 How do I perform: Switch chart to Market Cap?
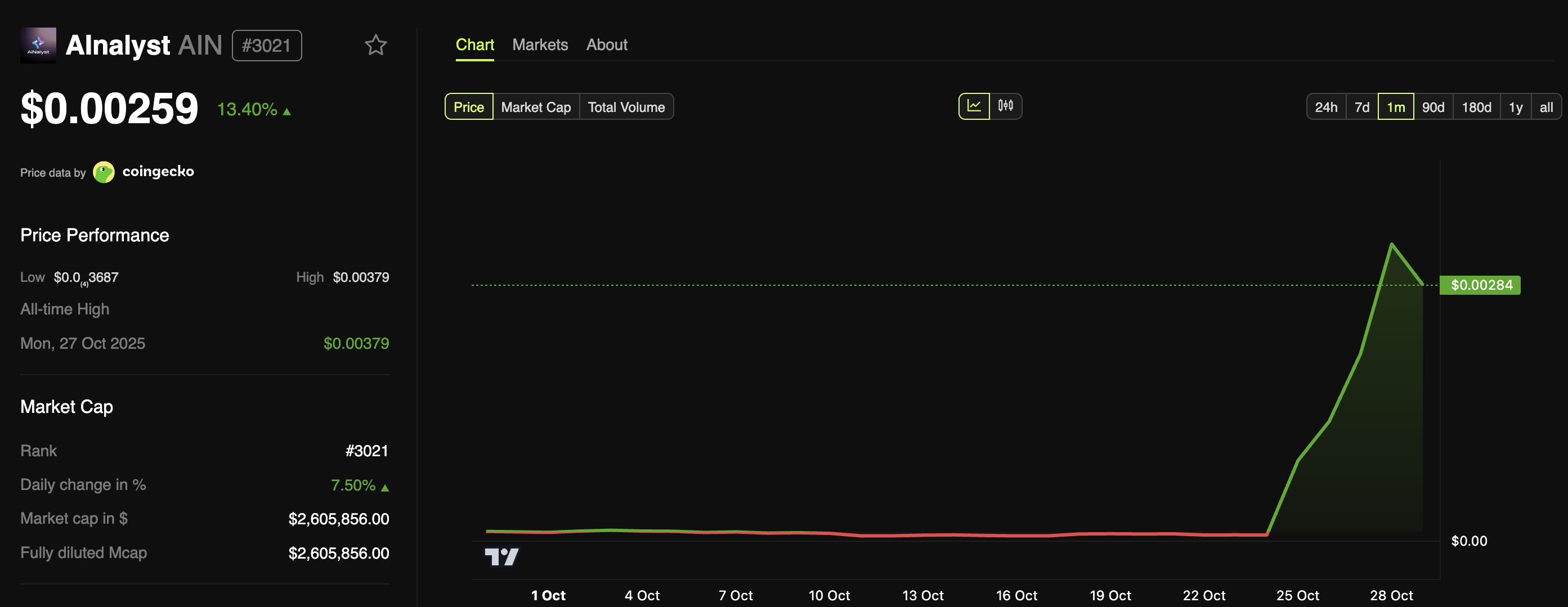(536, 106)
